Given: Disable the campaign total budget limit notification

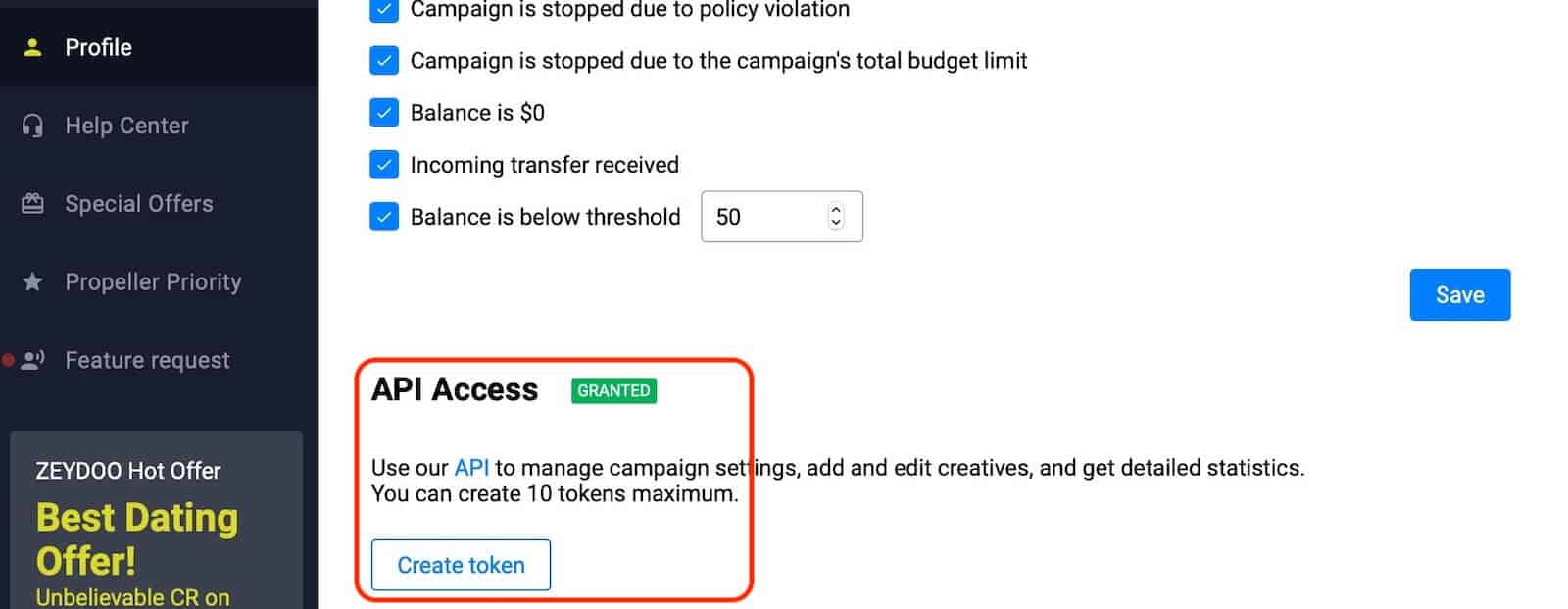Looking at the screenshot, I should point(383,60).
